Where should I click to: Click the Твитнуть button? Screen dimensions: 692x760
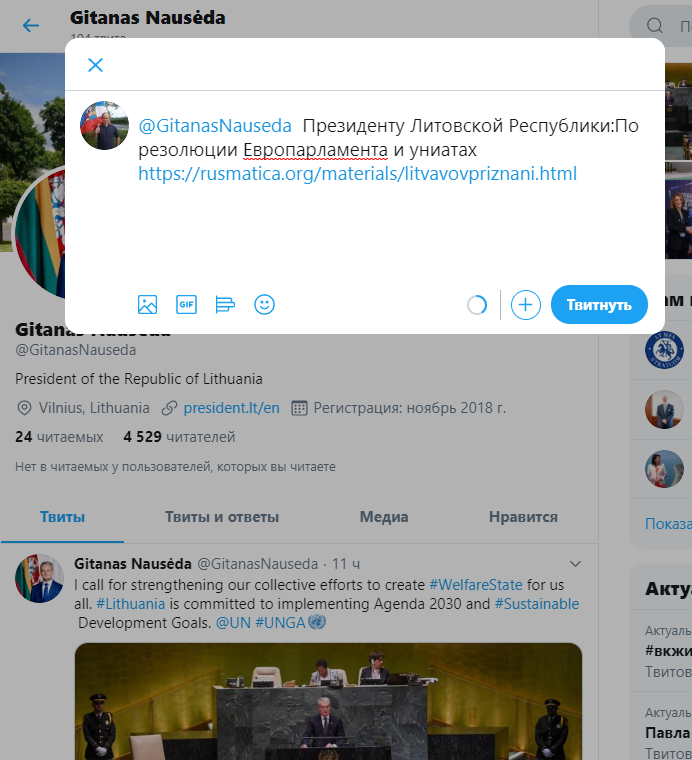(599, 305)
